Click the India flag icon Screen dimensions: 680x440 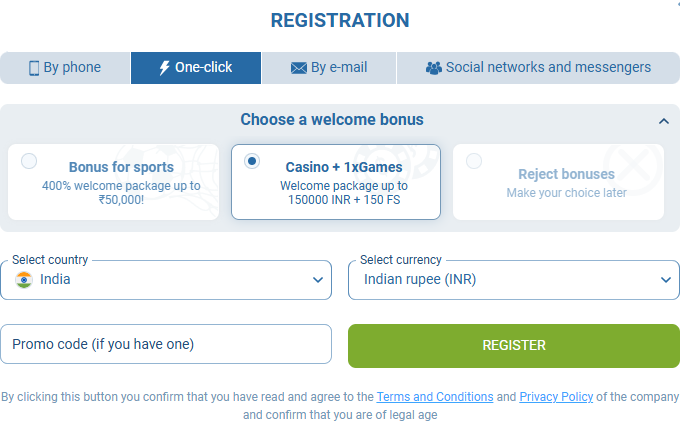(x=25, y=280)
